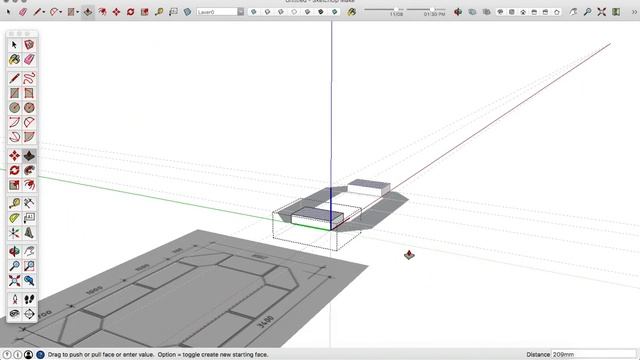Switch to Wireframe face style
640x360 pixels.
[281, 12]
